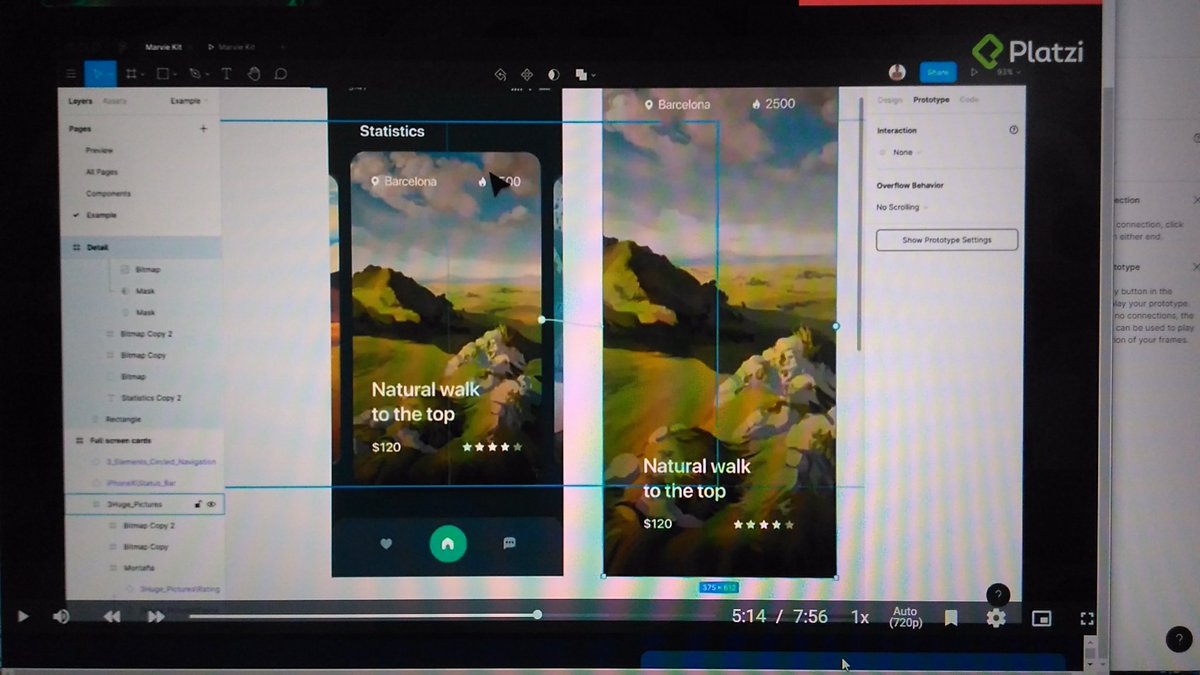Fast-forward the video
The height and width of the screenshot is (675, 1200).
click(156, 617)
